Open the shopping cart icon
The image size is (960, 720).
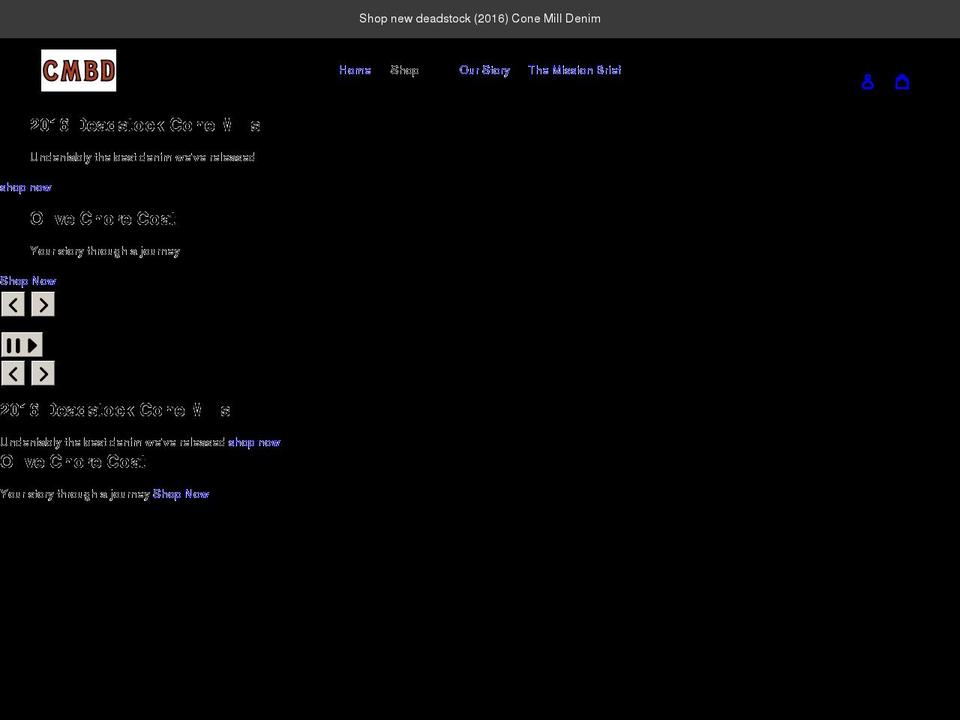coord(902,81)
